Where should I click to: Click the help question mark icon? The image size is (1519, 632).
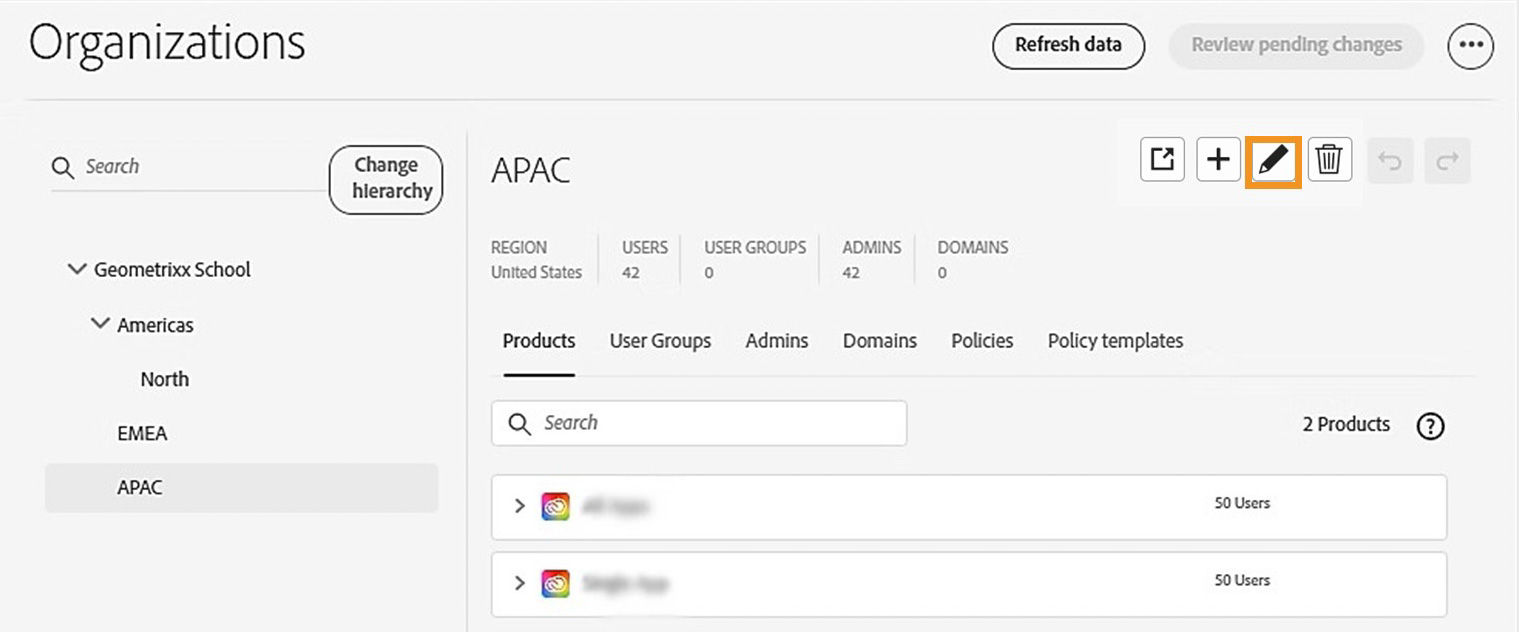click(1431, 426)
